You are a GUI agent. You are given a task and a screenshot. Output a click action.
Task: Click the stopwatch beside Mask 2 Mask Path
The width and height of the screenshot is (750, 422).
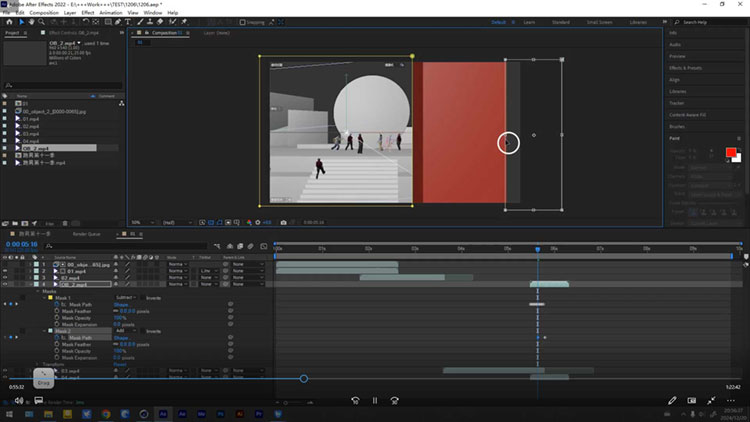tap(55, 338)
